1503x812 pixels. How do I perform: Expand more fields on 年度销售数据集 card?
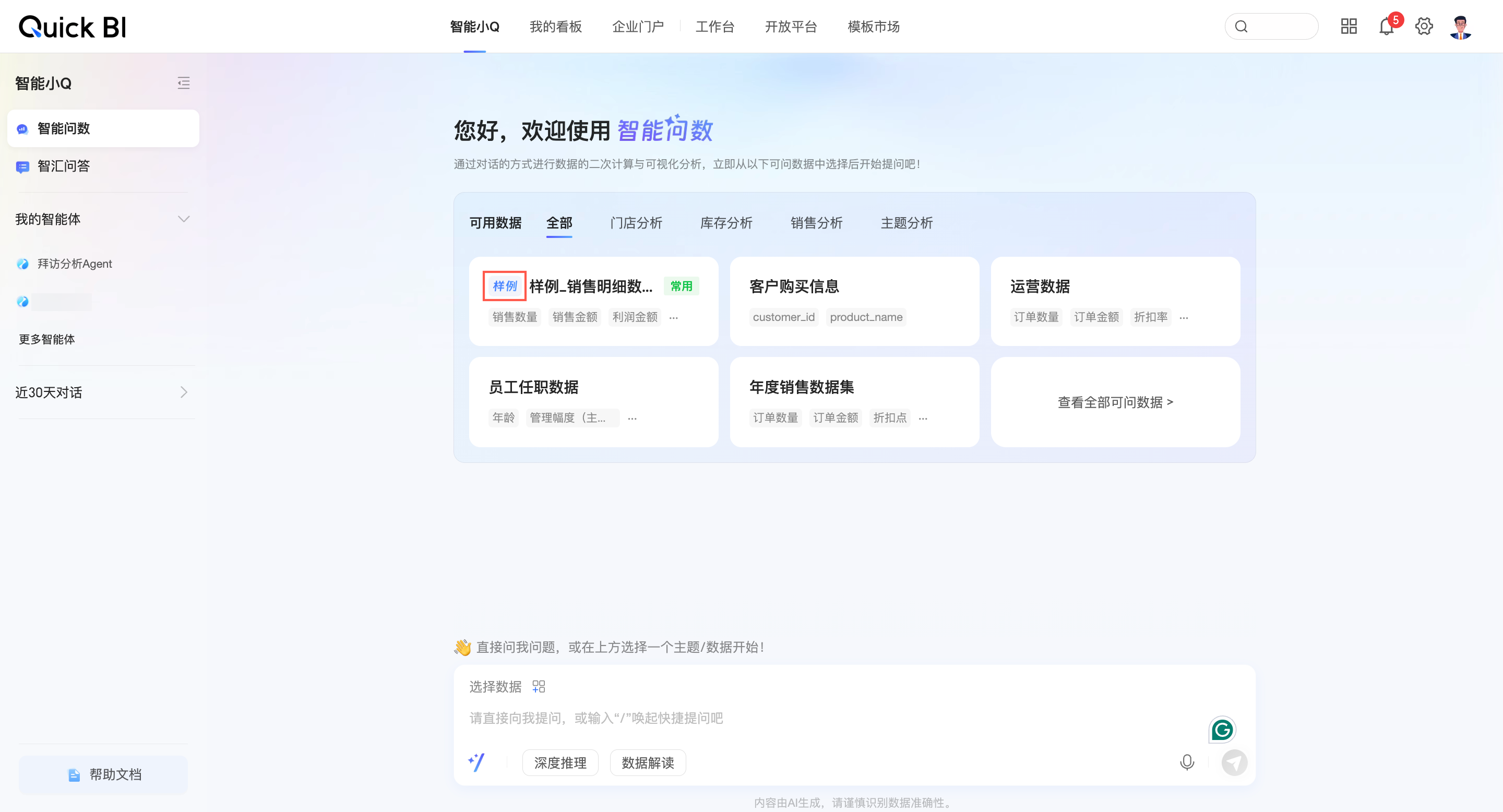(923, 418)
